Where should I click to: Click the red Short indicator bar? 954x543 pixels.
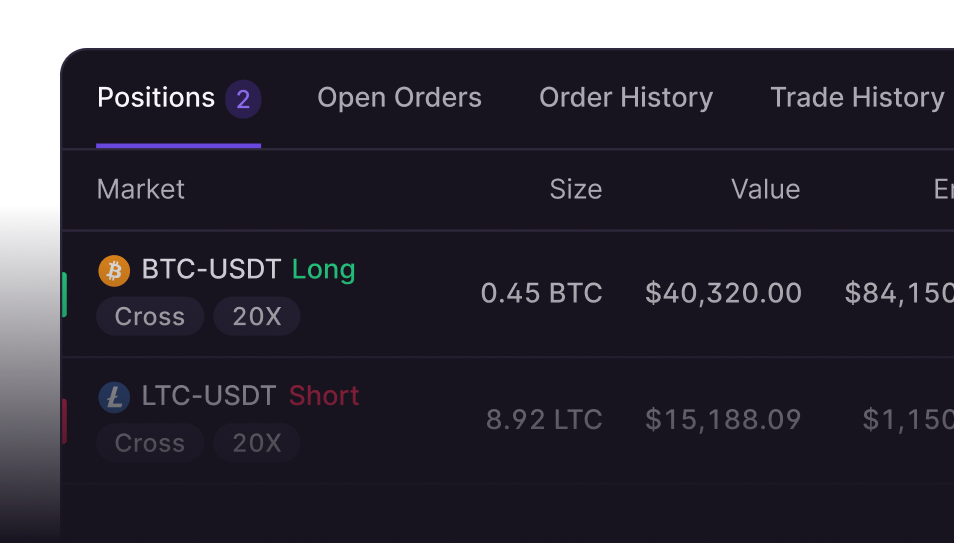64,420
